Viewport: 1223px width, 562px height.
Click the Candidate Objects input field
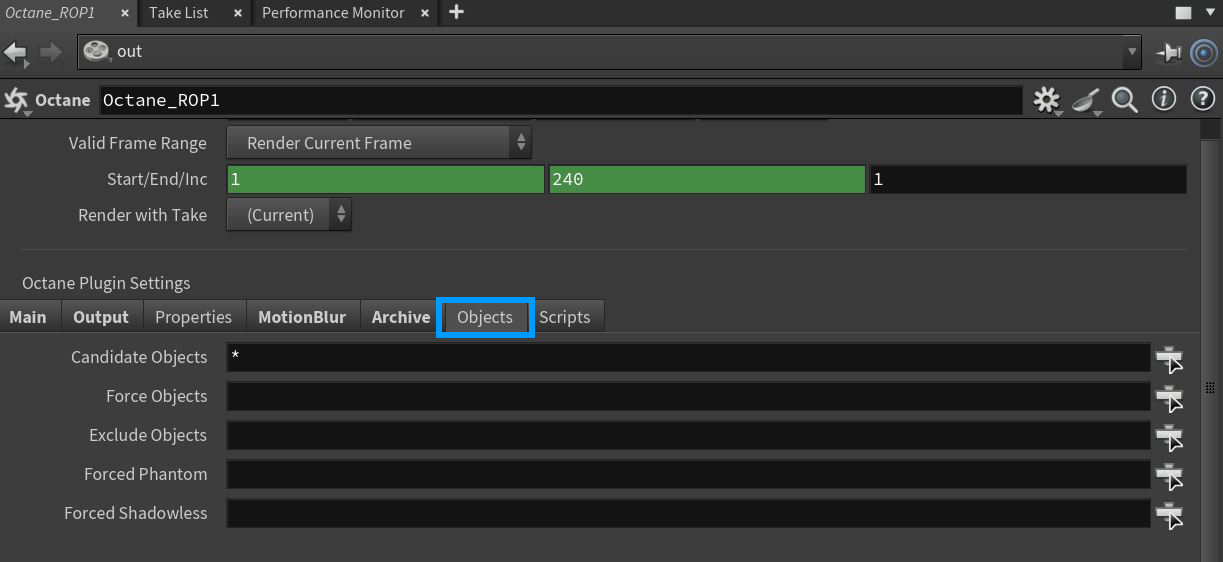(689, 358)
